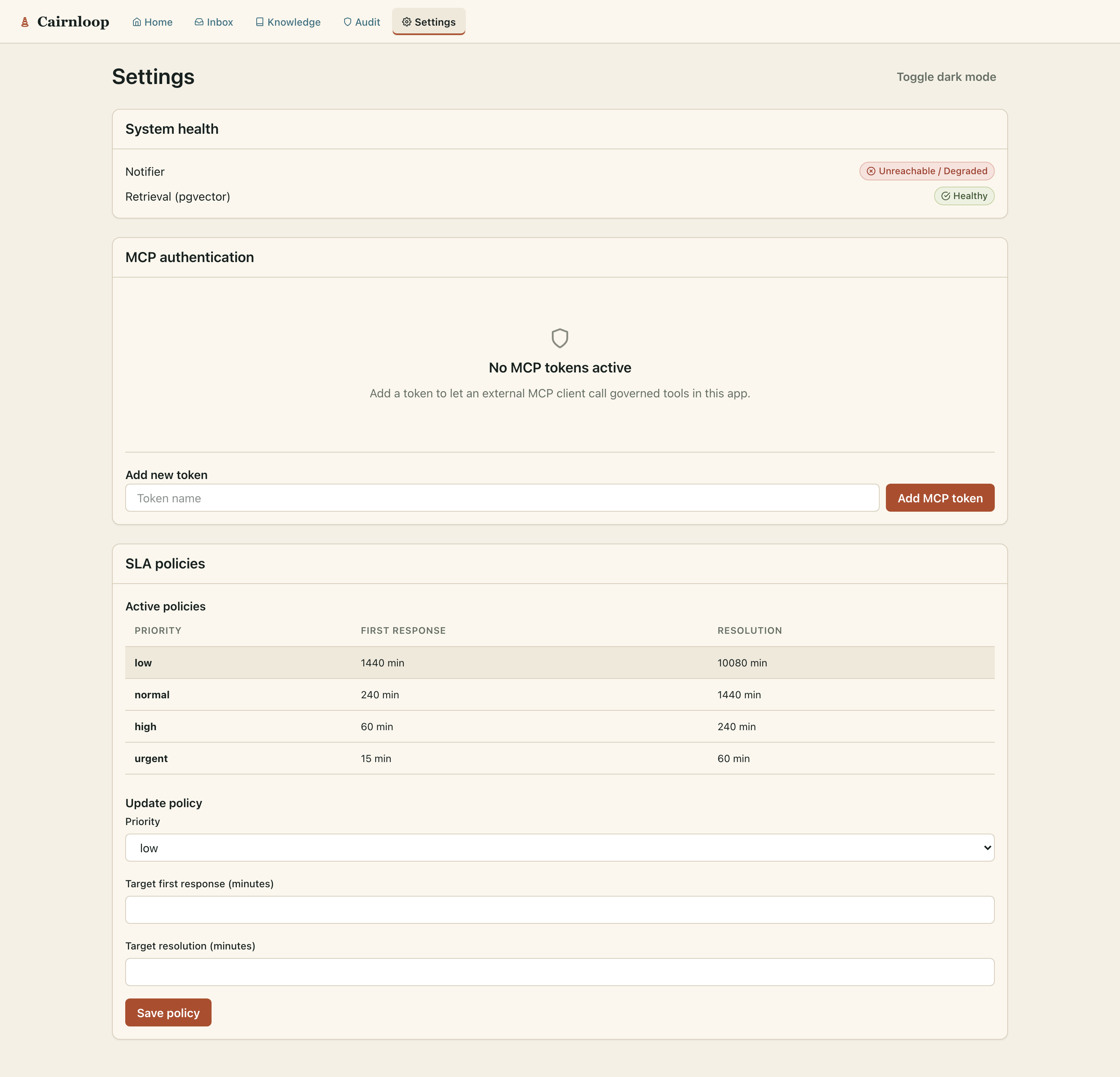Click the inbox tray icon
The image size is (1120, 1077).
click(x=199, y=22)
